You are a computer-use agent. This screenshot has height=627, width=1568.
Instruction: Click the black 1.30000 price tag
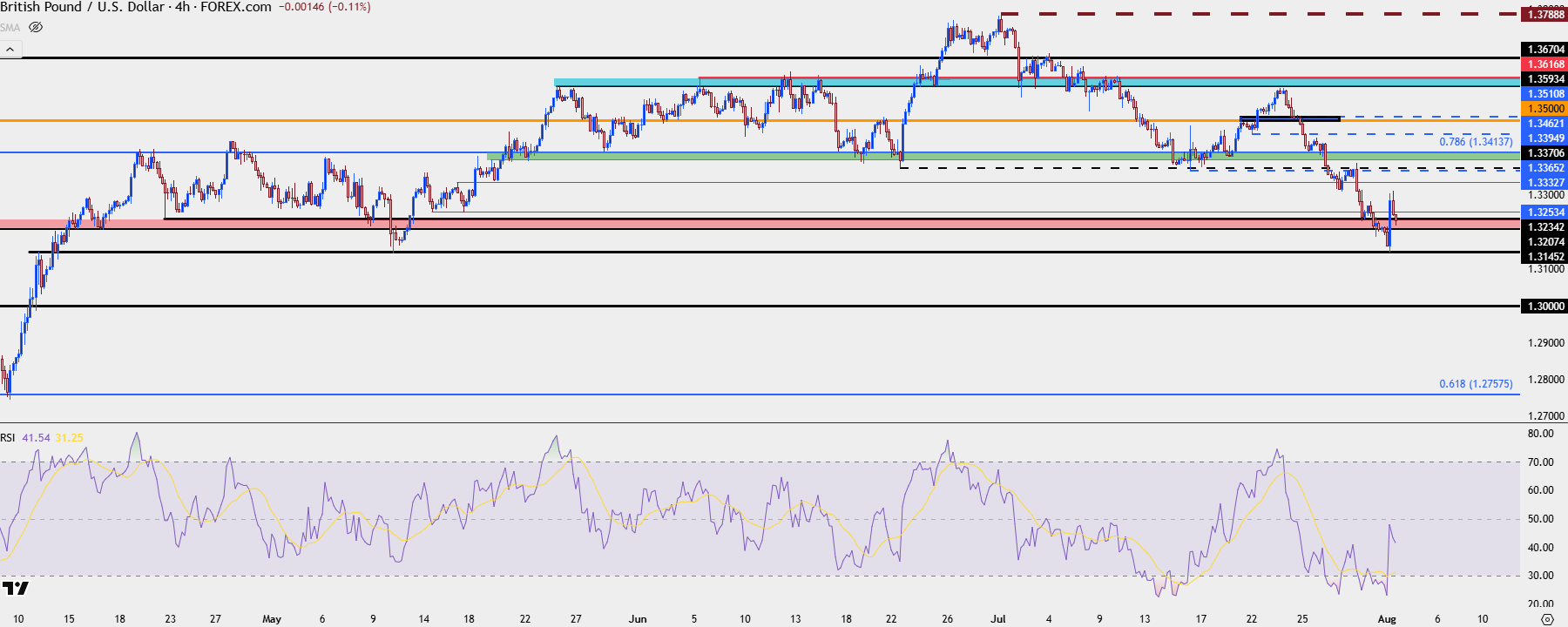tap(1544, 307)
